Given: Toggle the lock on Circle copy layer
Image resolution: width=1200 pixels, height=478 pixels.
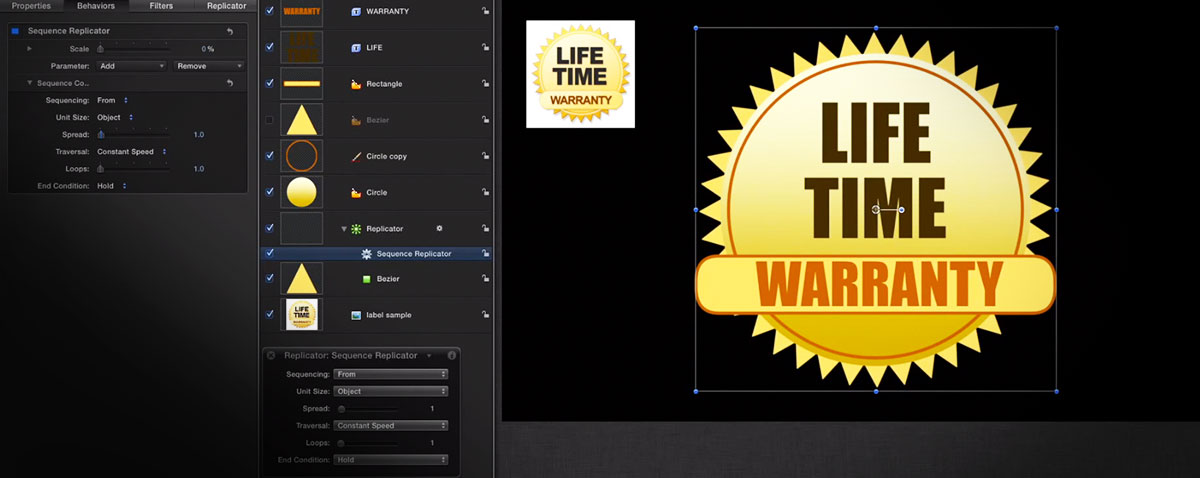Looking at the screenshot, I should pyautogui.click(x=484, y=157).
